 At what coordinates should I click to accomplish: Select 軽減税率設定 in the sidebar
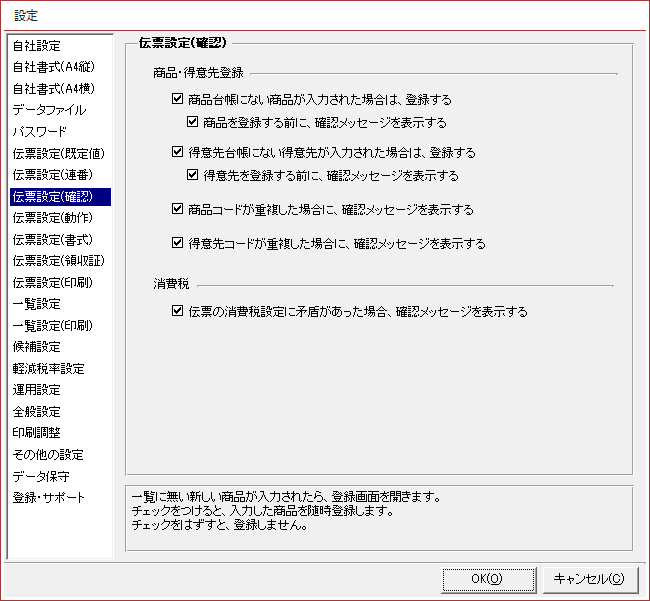point(48,368)
